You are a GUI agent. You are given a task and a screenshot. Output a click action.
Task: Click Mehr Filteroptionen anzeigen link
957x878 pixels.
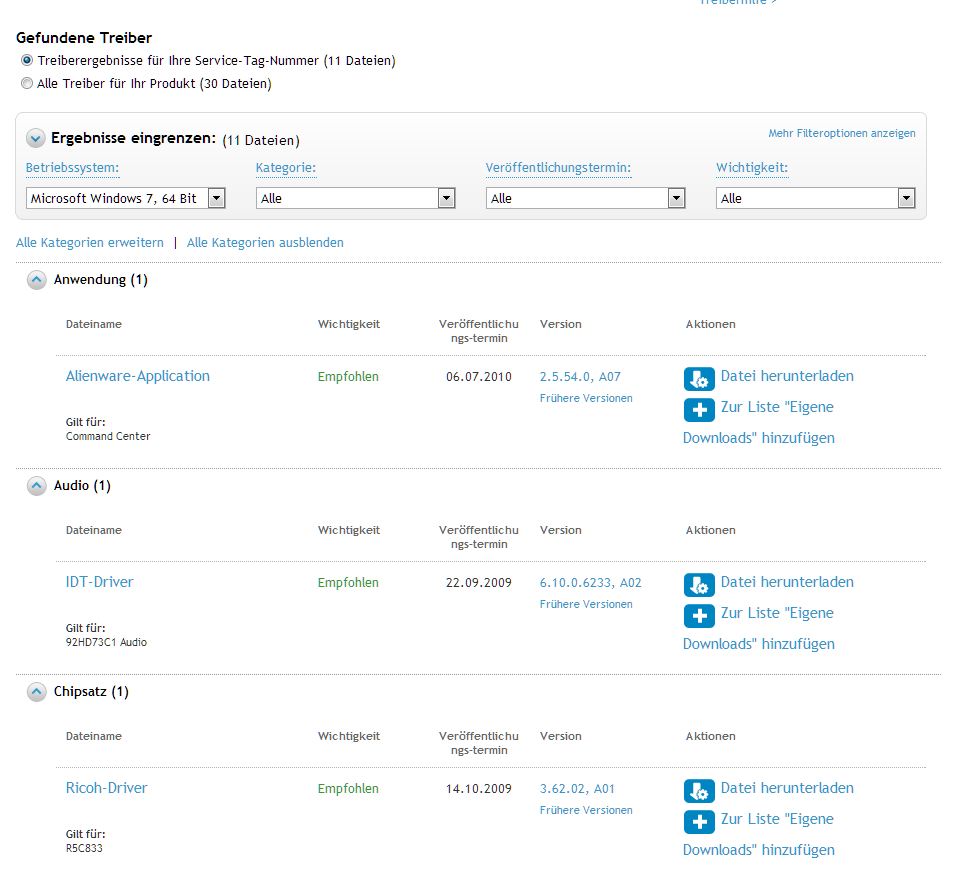click(x=841, y=133)
